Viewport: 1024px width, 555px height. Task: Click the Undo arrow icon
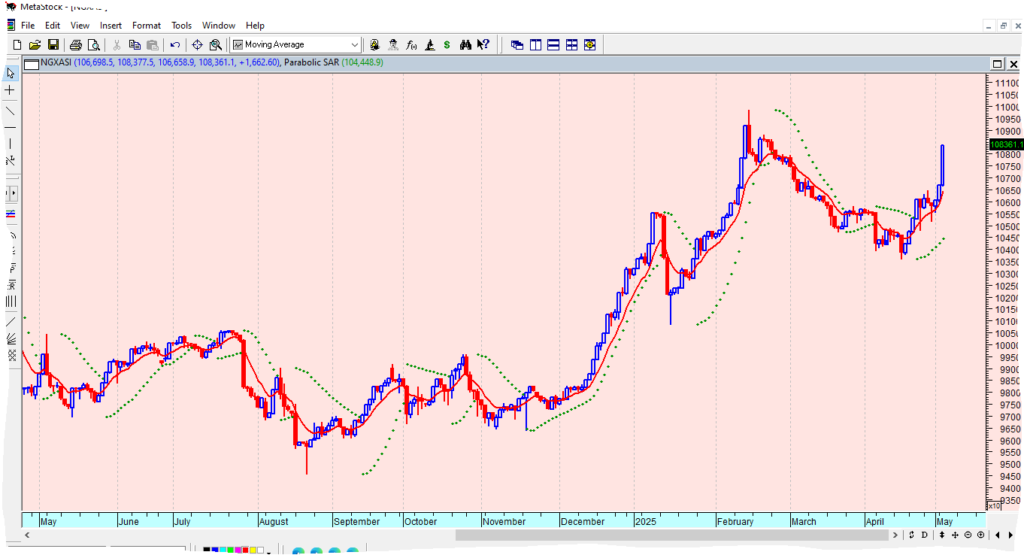(175, 44)
